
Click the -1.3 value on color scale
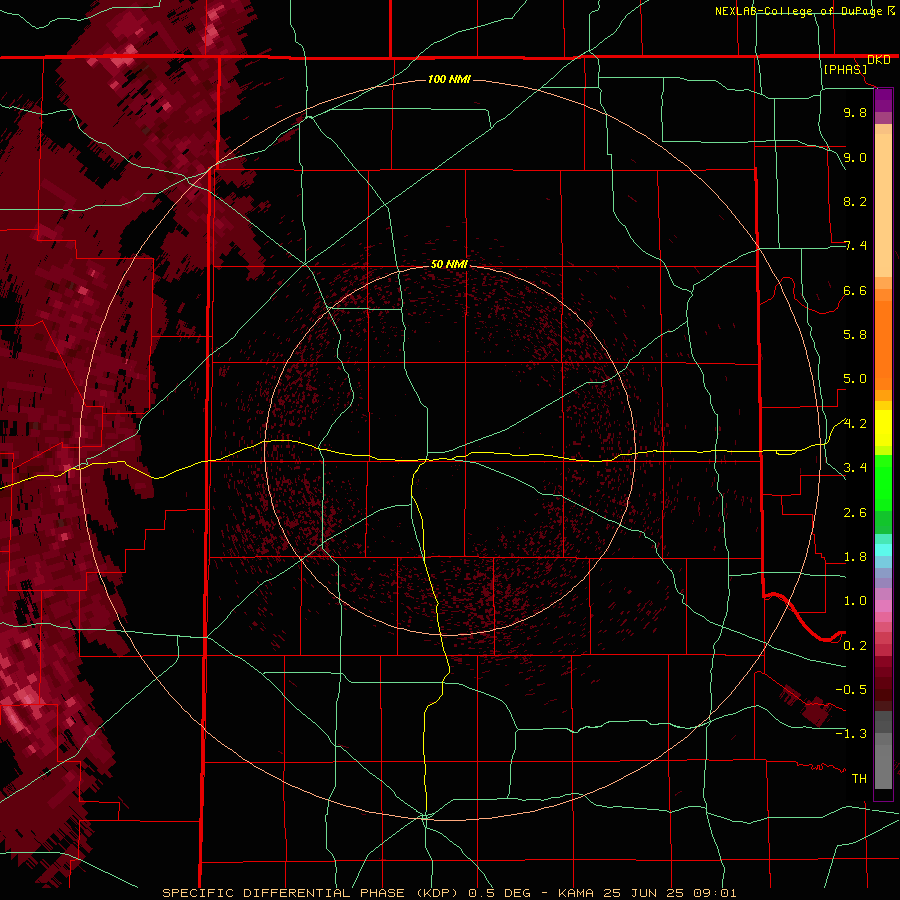coord(851,734)
